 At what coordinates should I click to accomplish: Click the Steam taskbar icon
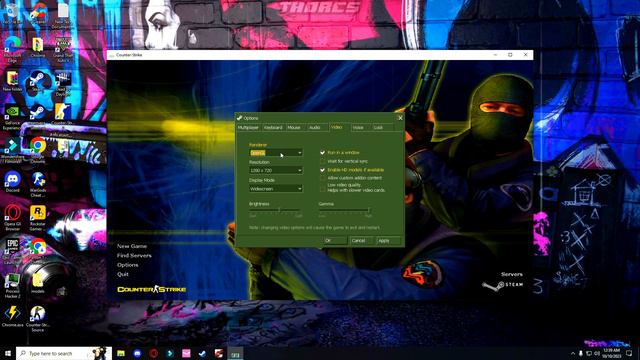(x=202, y=353)
